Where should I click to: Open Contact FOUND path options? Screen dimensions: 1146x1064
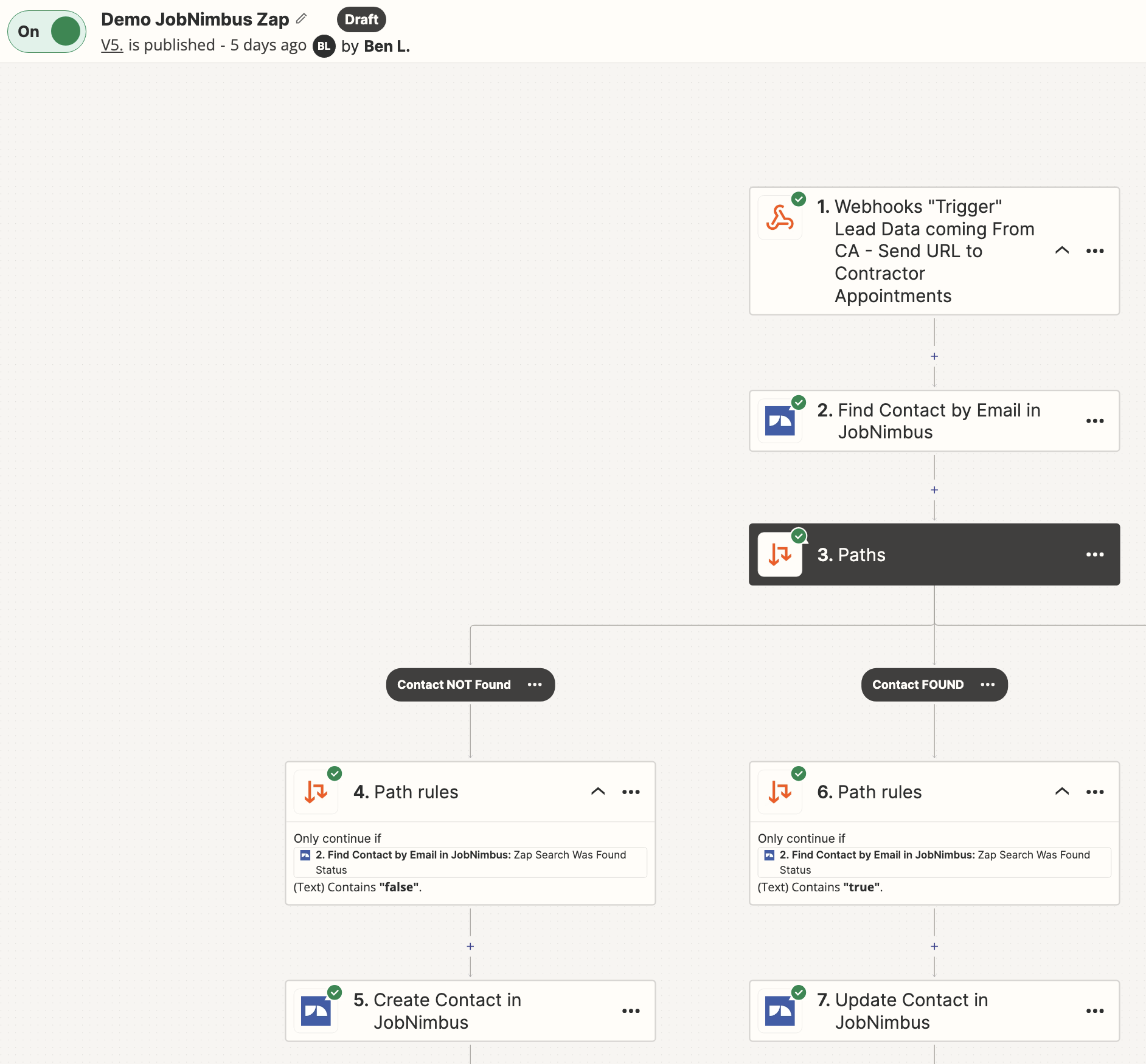[988, 685]
